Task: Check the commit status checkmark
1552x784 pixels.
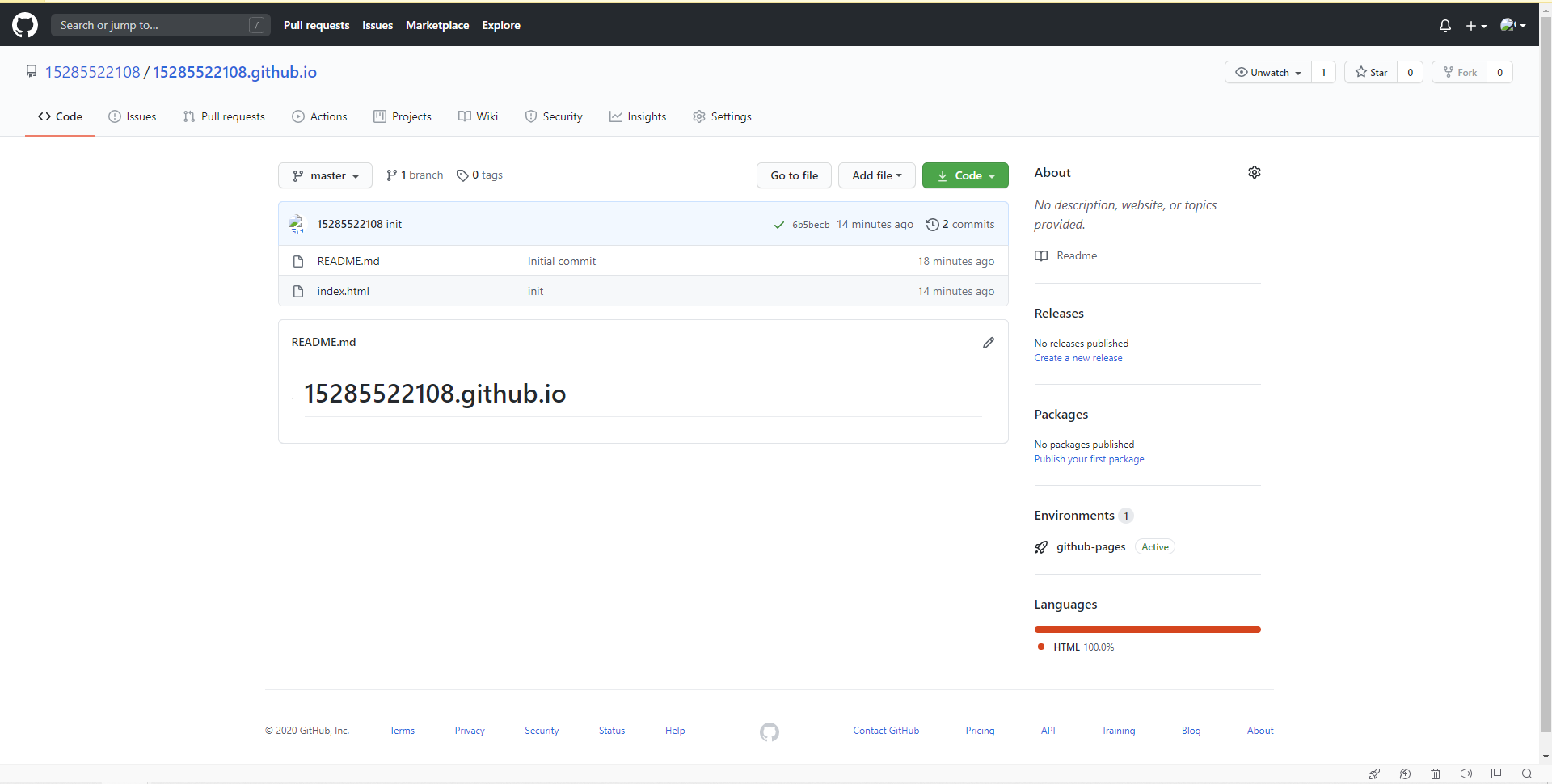Action: (x=778, y=225)
